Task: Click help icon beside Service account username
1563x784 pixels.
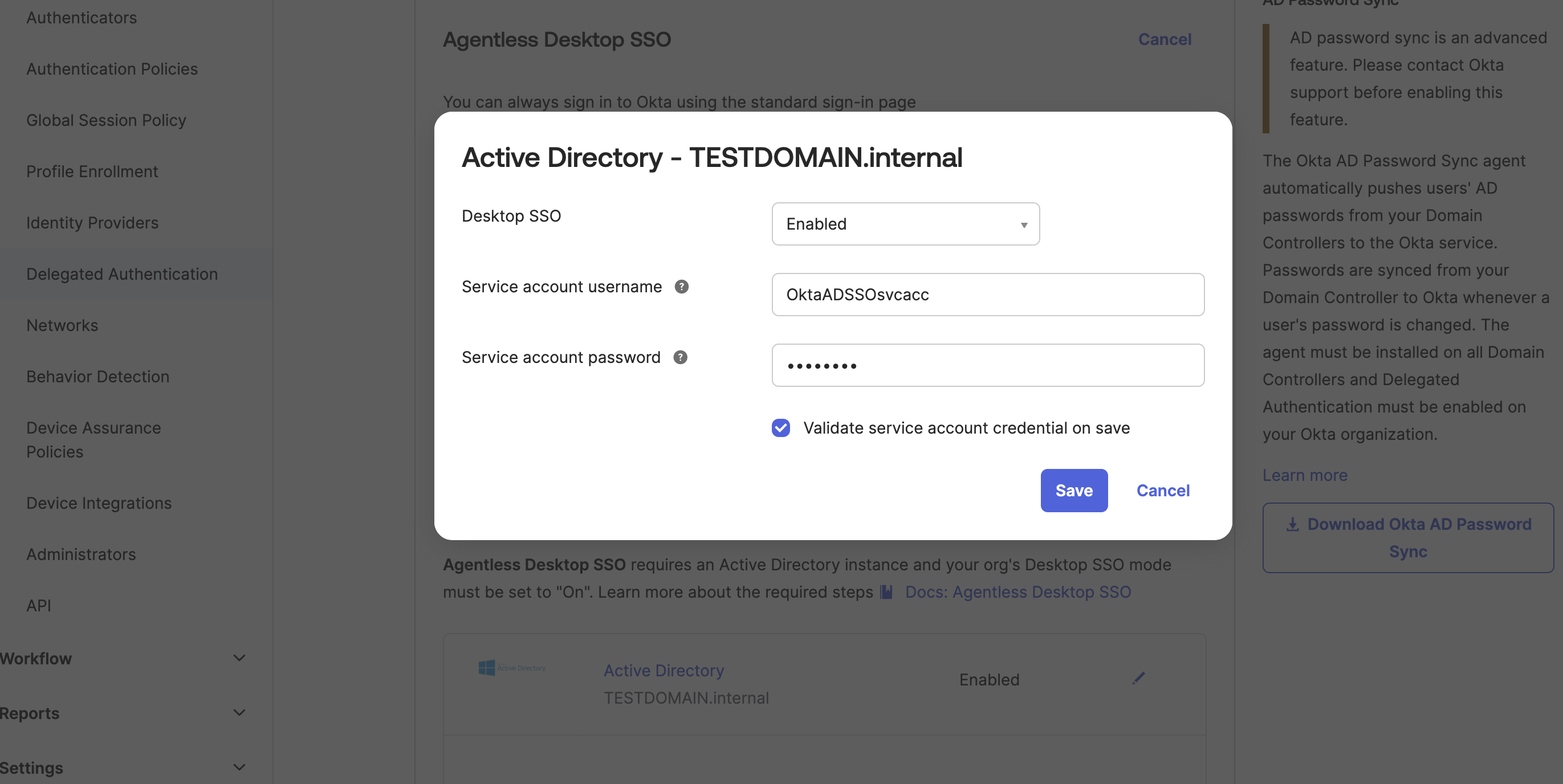Action: (x=681, y=287)
